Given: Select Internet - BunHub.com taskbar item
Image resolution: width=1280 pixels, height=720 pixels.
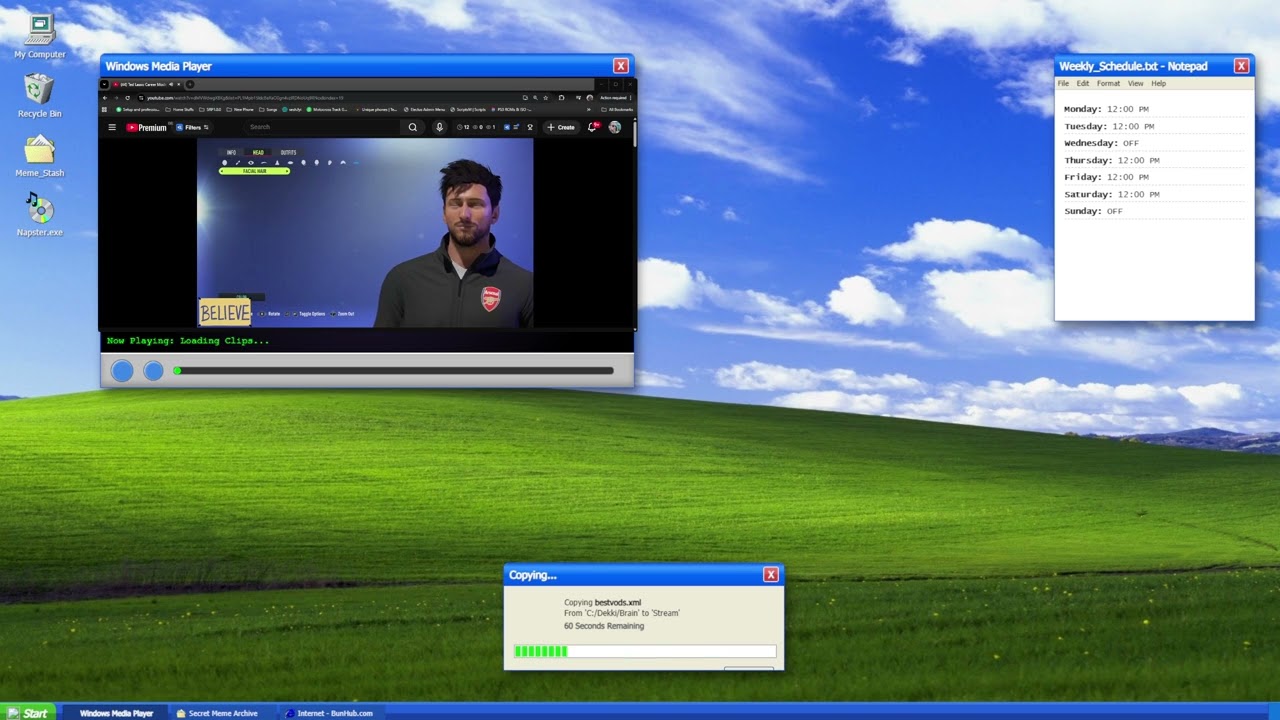Looking at the screenshot, I should (330, 713).
